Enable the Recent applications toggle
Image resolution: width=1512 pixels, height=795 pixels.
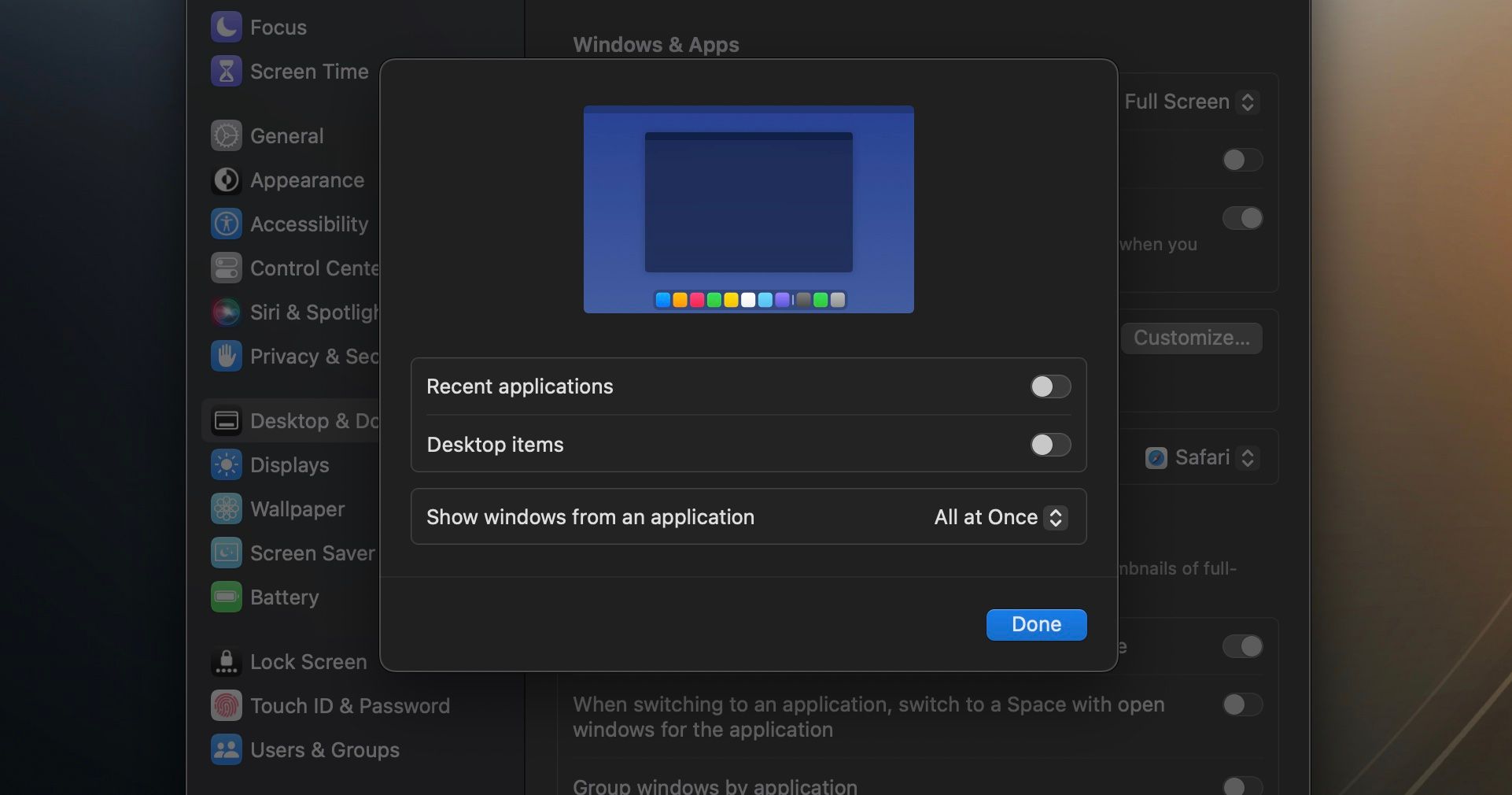click(1050, 386)
